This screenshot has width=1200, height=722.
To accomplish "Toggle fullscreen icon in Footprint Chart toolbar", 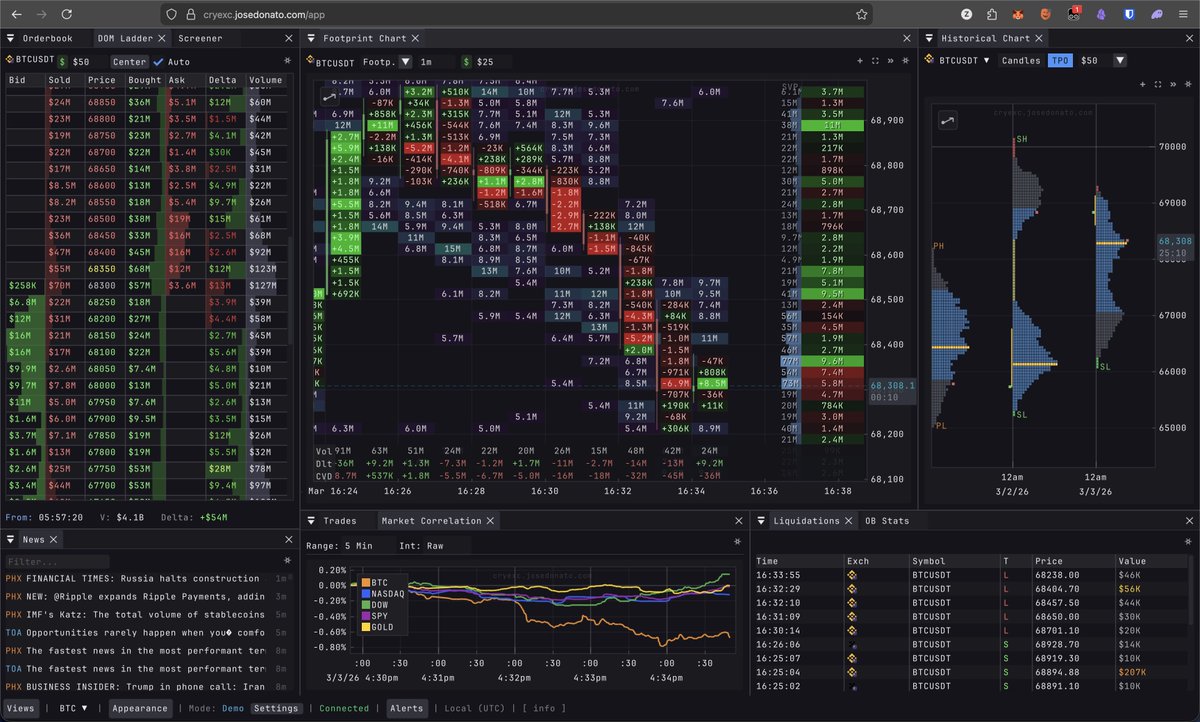I will (x=875, y=61).
